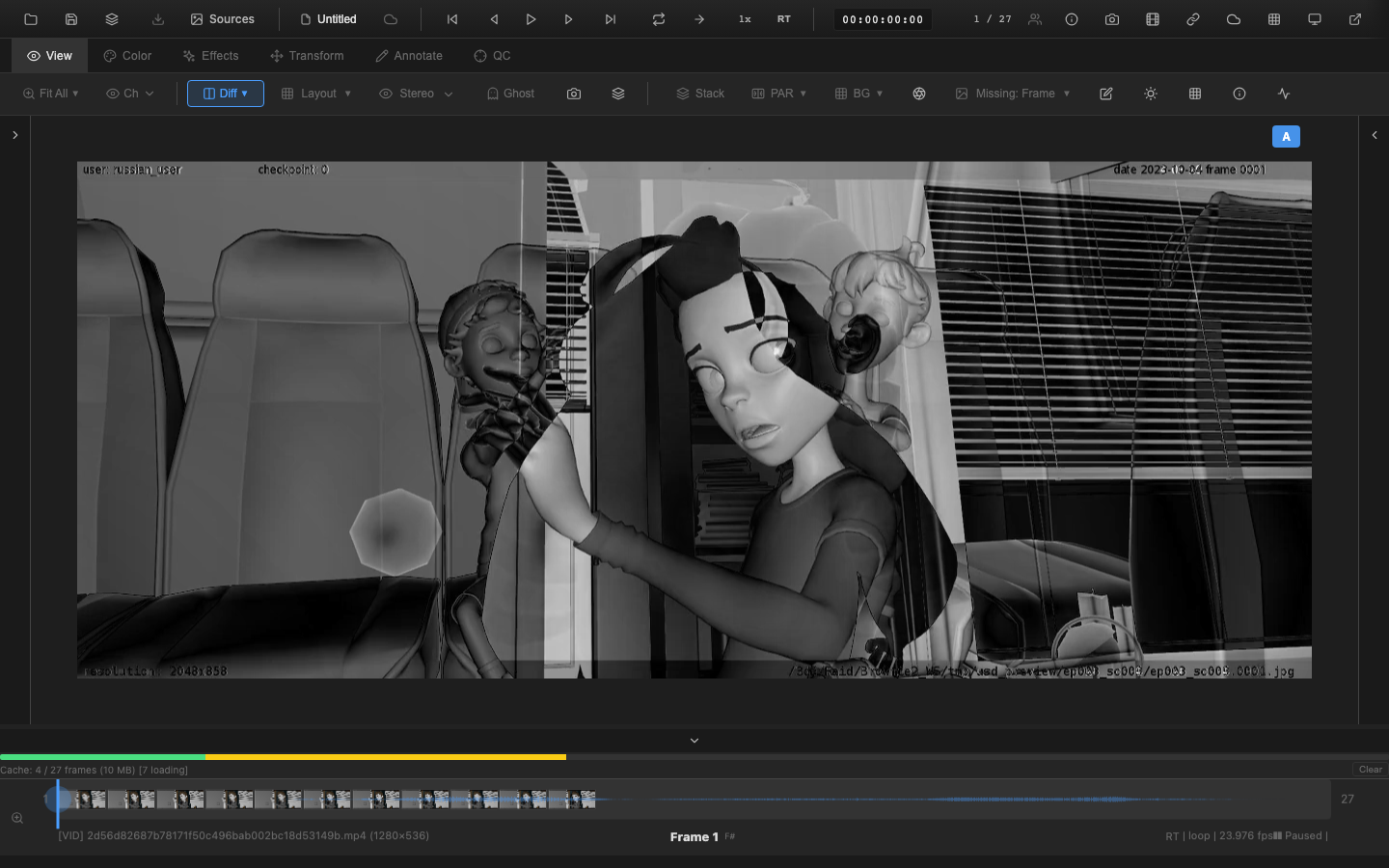Expand the Missing: Frame dropdown
Screen dimensions: 1389x868
pos(1013,94)
